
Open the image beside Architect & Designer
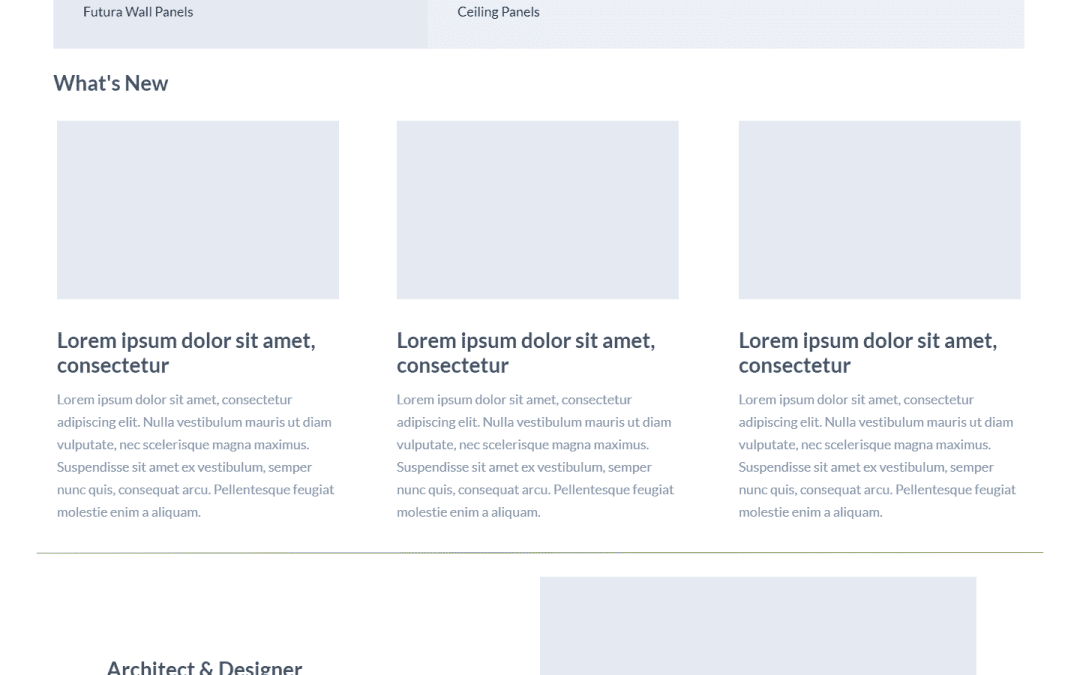point(758,626)
